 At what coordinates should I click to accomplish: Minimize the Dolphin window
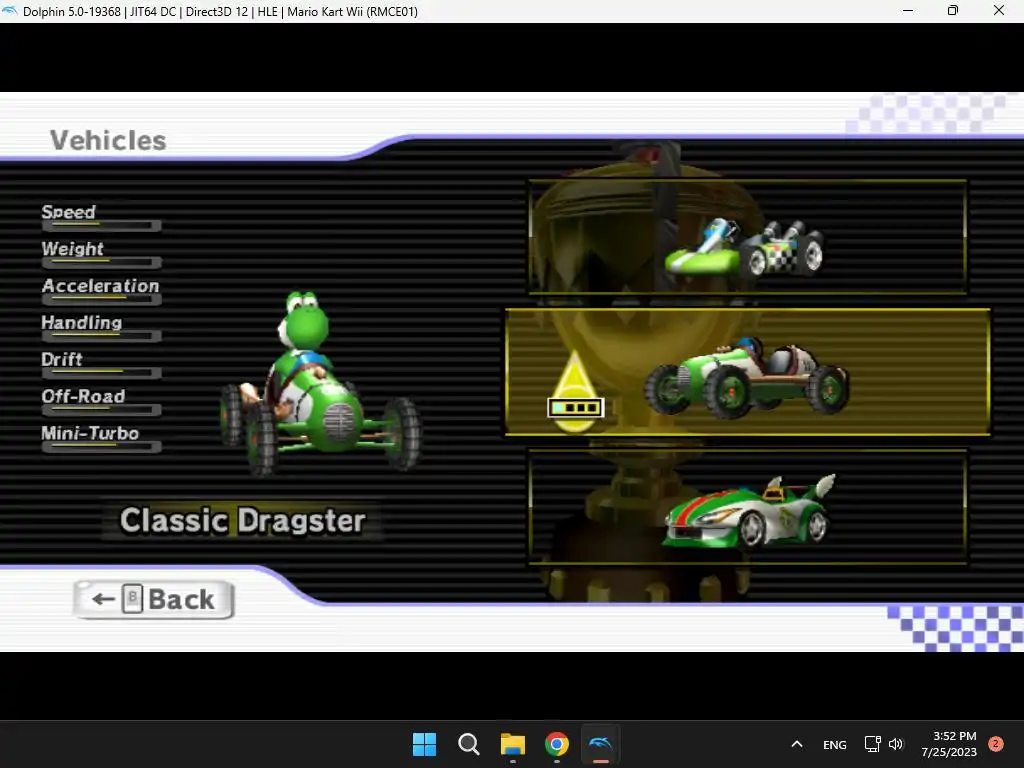click(908, 10)
